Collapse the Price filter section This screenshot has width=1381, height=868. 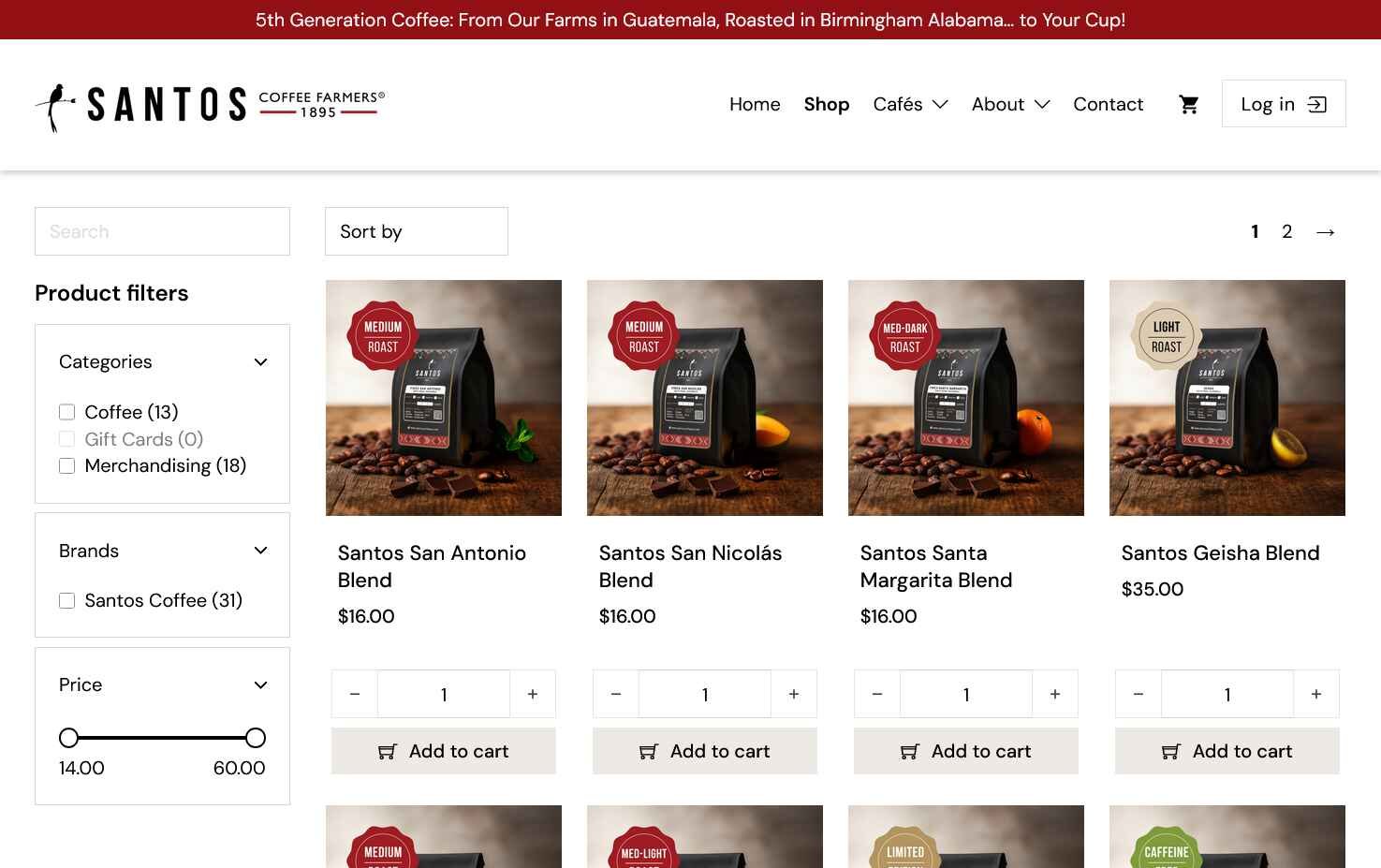click(260, 685)
